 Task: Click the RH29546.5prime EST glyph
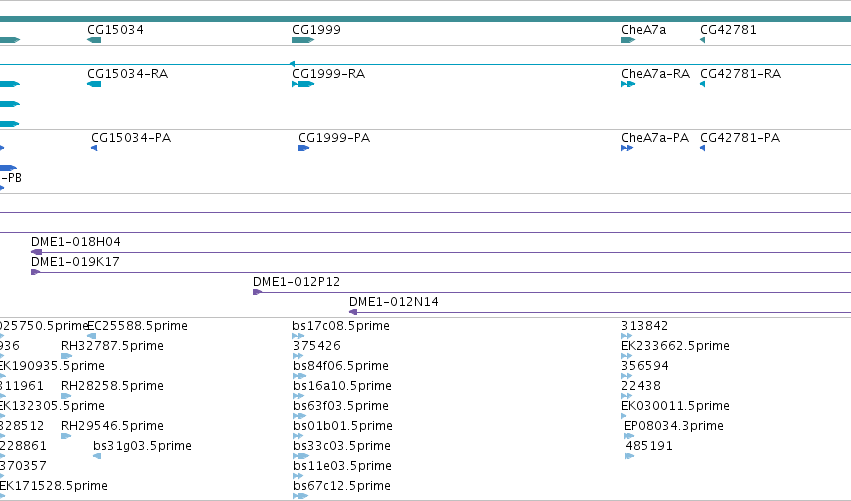66,436
